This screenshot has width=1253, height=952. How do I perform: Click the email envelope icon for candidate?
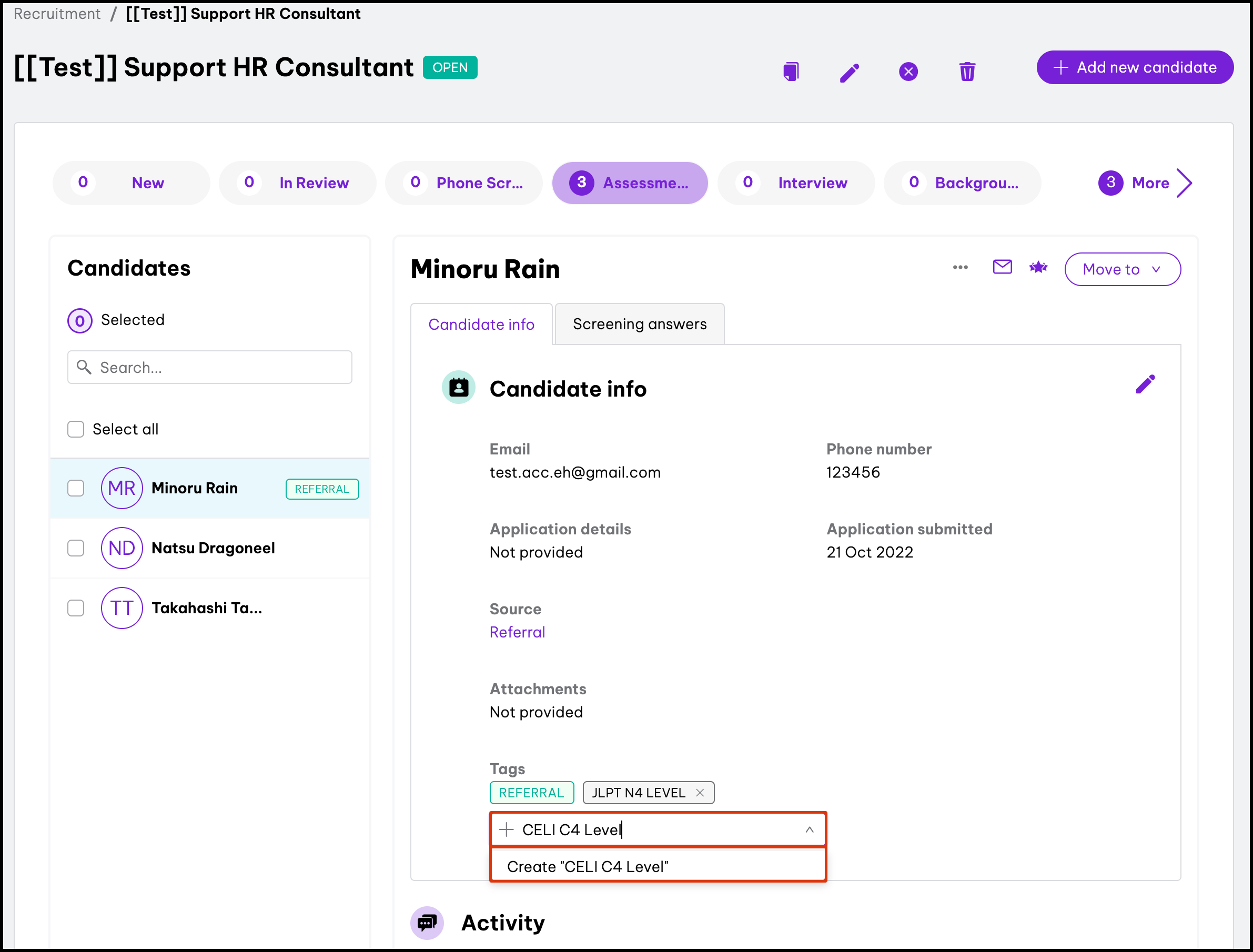click(1002, 267)
